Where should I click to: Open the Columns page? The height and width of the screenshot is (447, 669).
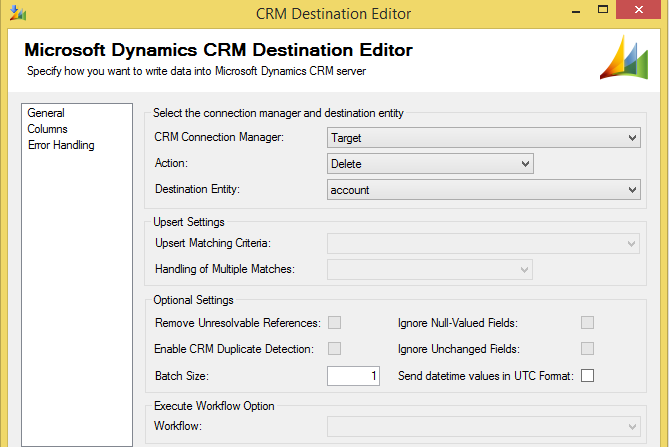pos(48,129)
